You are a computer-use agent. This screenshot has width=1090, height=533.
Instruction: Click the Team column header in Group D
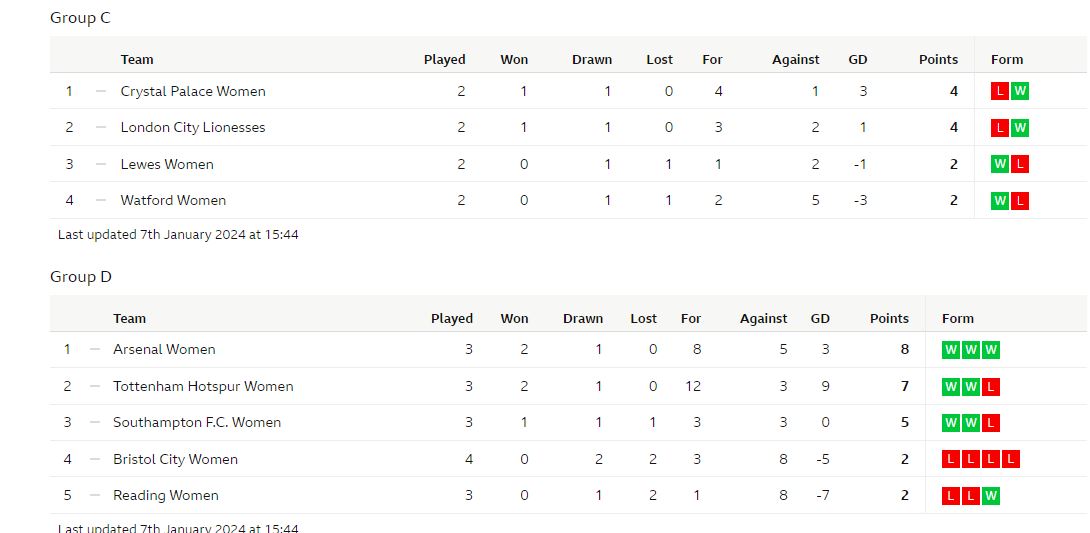click(x=130, y=319)
